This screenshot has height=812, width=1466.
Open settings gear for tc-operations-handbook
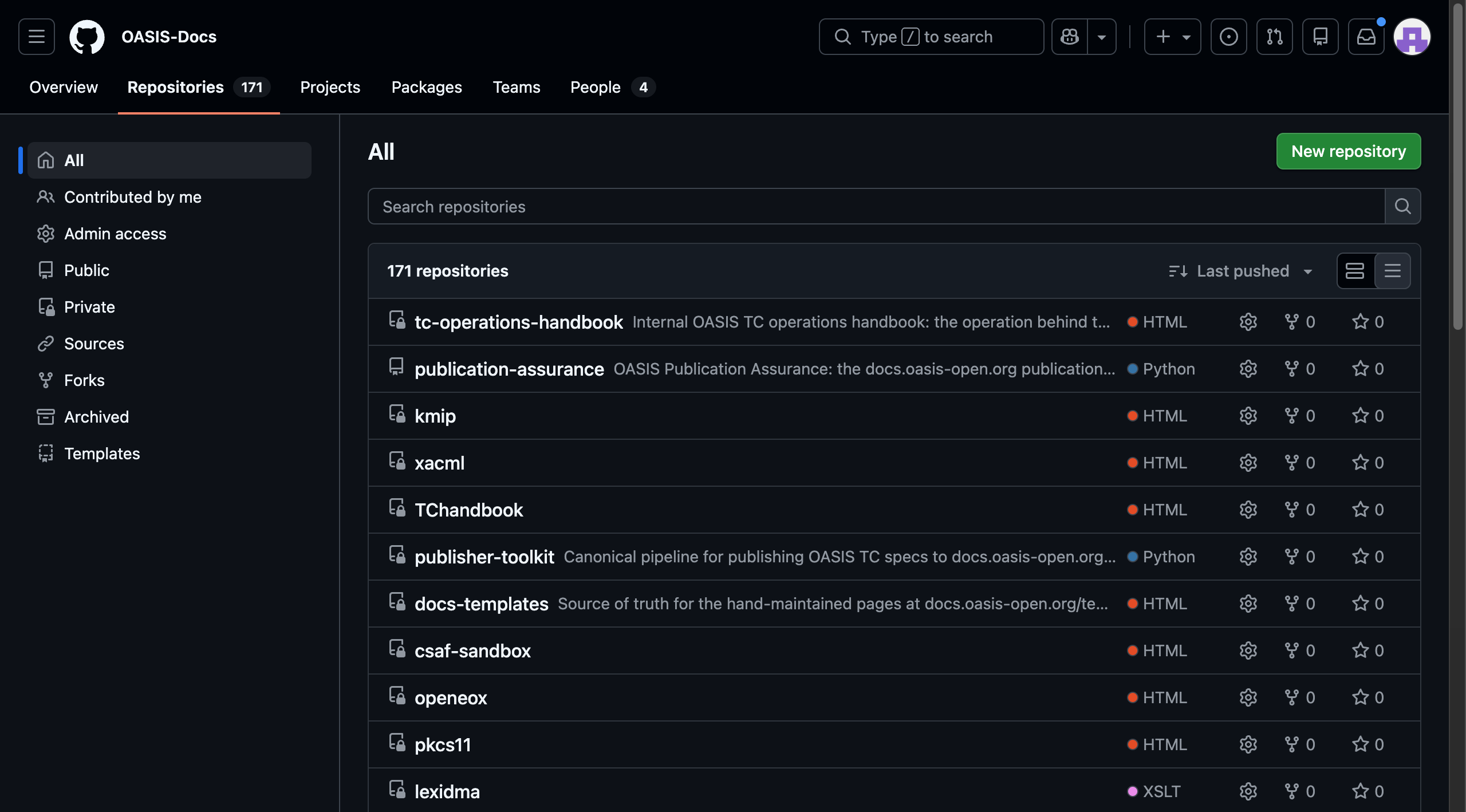[x=1248, y=322]
